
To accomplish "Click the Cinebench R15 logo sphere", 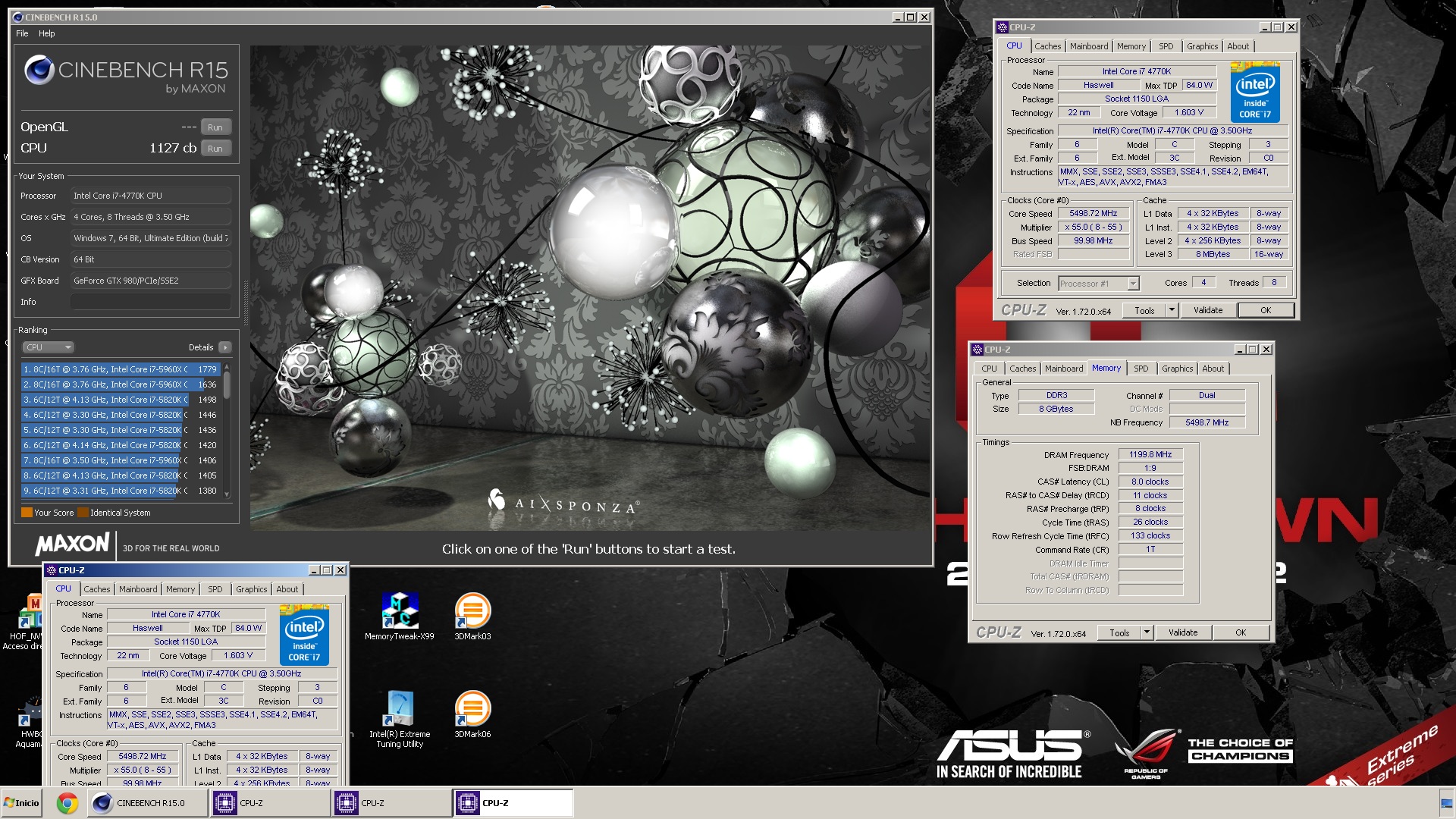I will tap(39, 71).
